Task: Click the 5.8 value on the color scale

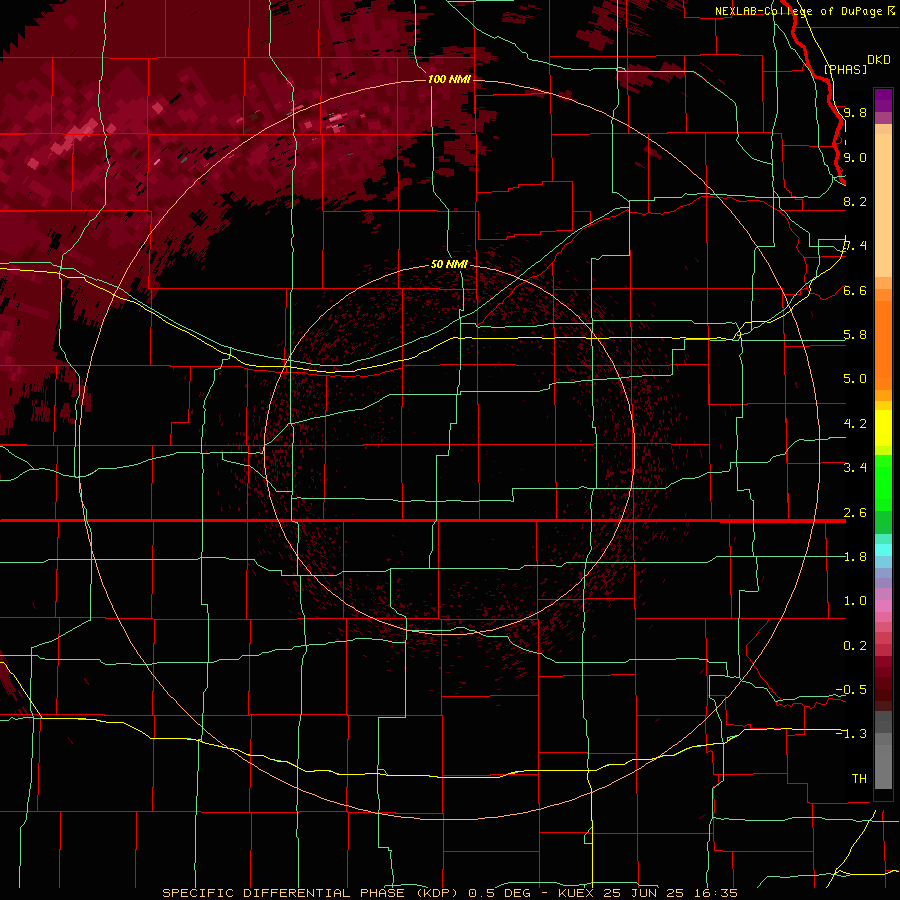Action: point(855,335)
